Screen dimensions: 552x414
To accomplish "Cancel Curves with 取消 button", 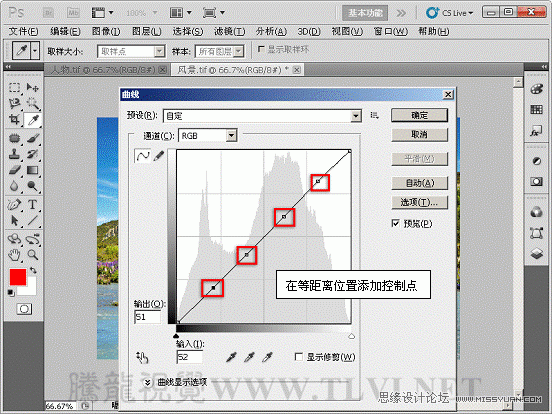I will pyautogui.click(x=420, y=134).
